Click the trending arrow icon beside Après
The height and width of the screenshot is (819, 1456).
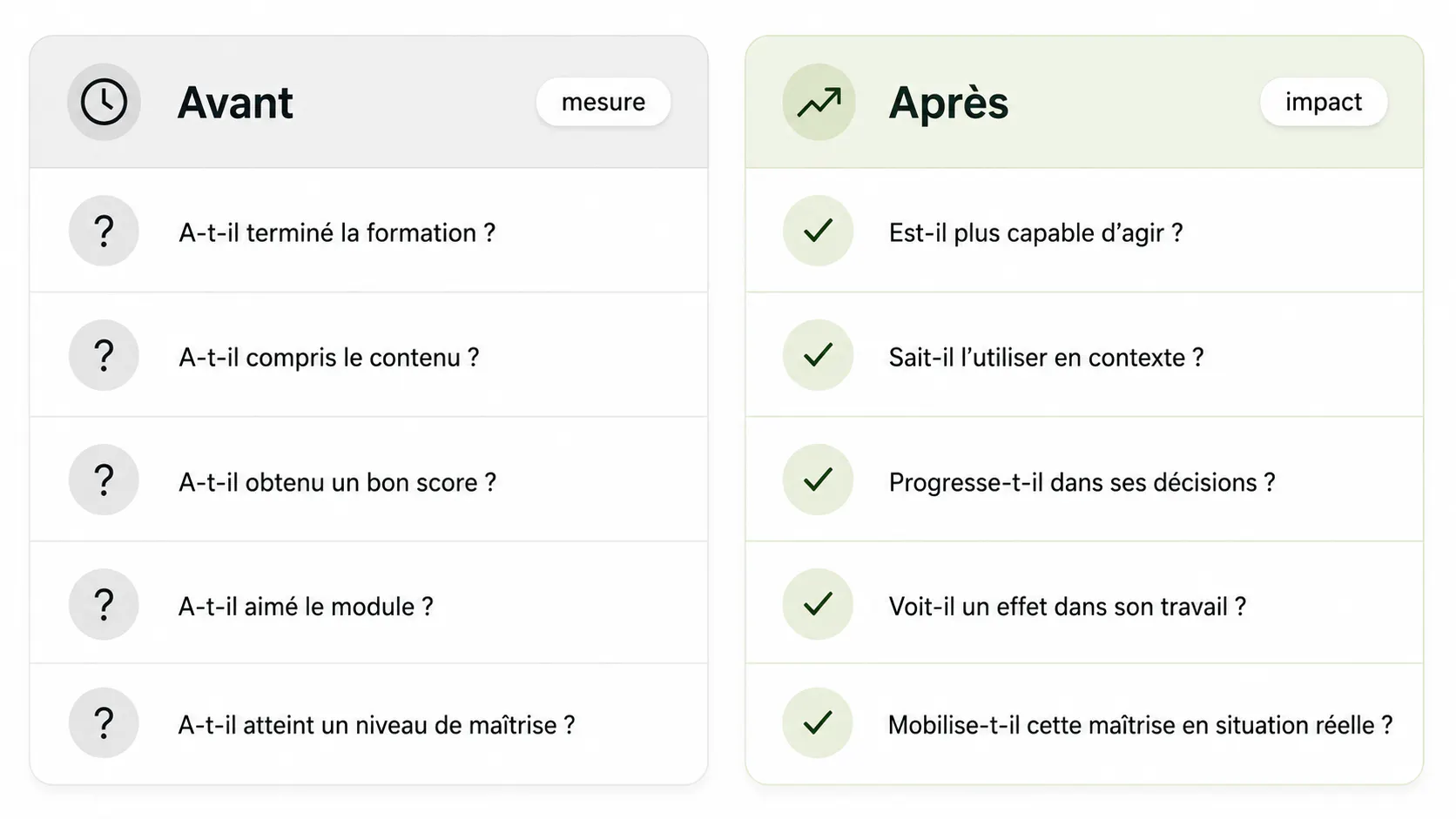click(x=819, y=102)
